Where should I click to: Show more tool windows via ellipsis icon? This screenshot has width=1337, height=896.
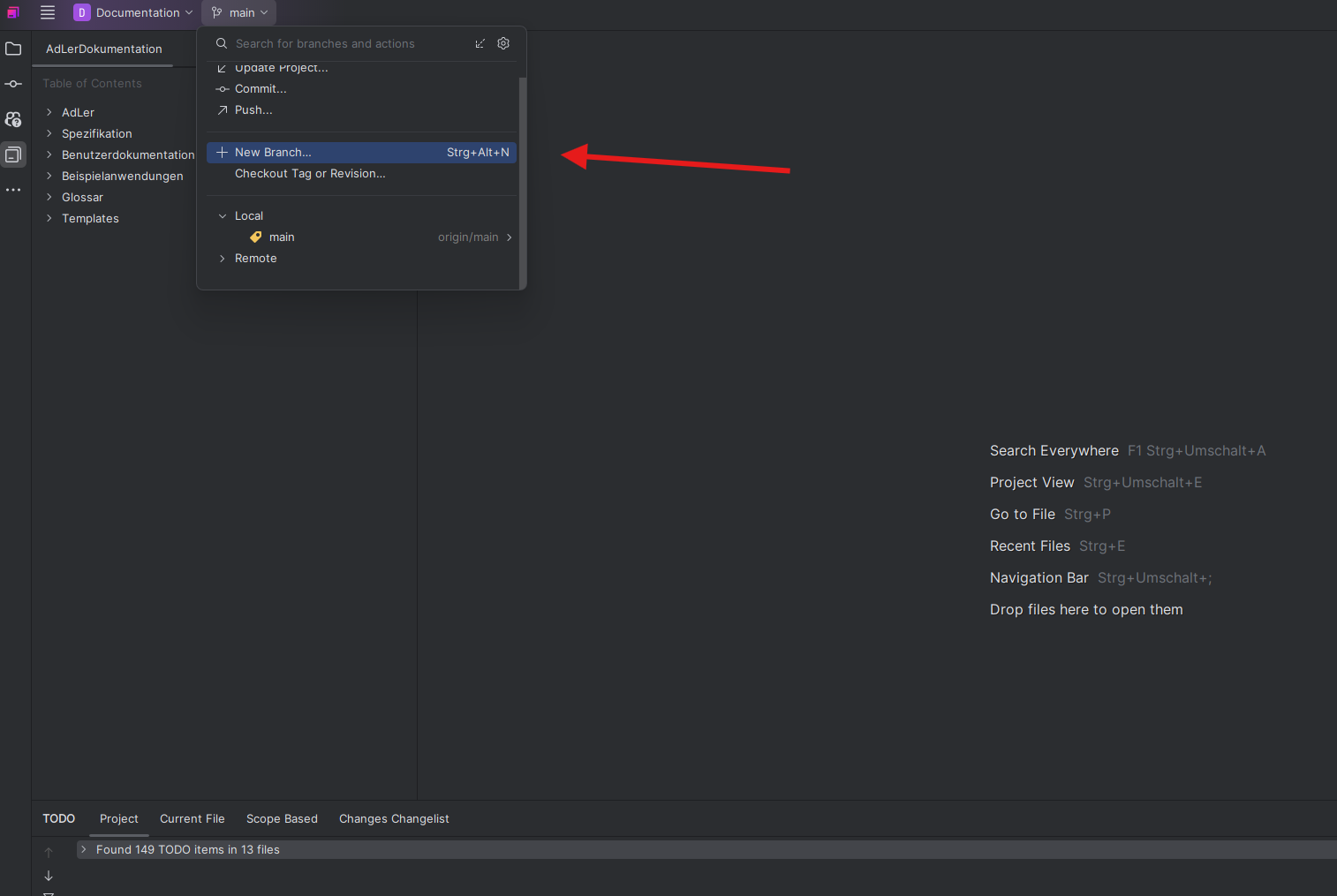(13, 190)
